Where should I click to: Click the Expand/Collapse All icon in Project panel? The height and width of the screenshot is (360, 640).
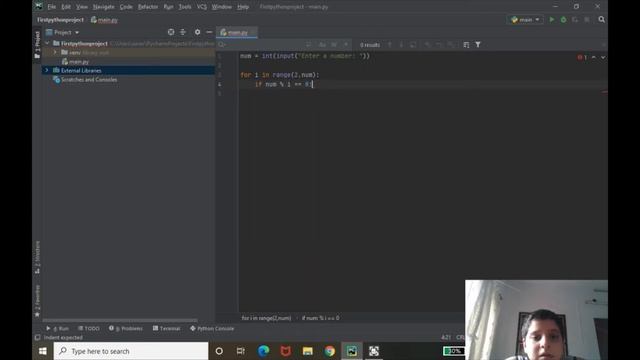(183, 32)
